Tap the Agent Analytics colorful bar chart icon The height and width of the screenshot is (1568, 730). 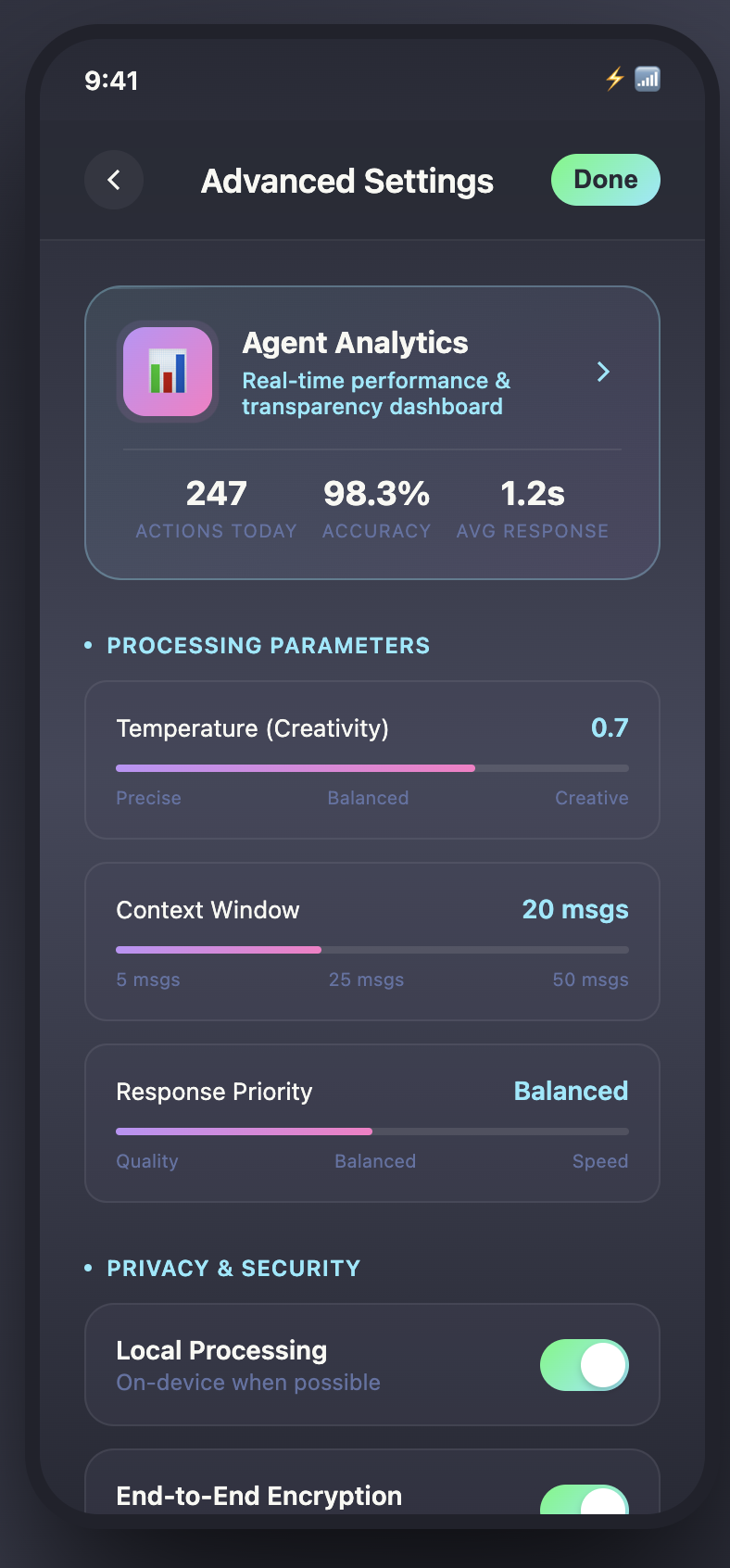167,371
